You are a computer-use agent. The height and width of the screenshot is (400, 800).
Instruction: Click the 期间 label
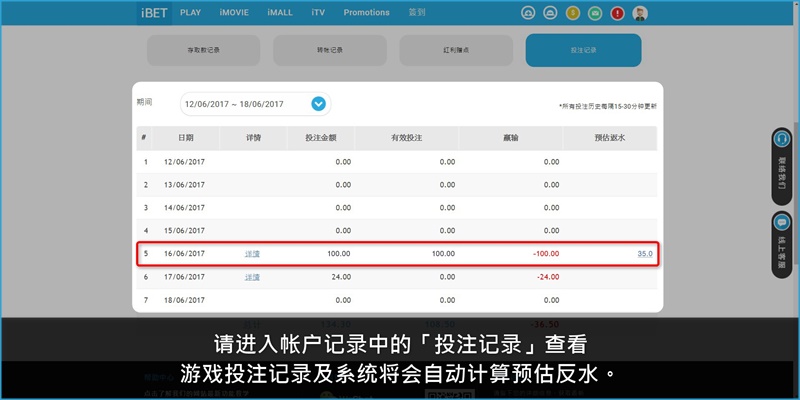[144, 102]
